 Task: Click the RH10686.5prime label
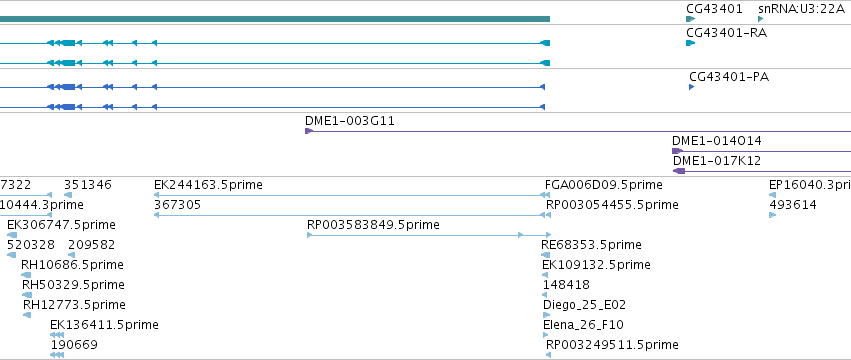[x=72, y=265]
